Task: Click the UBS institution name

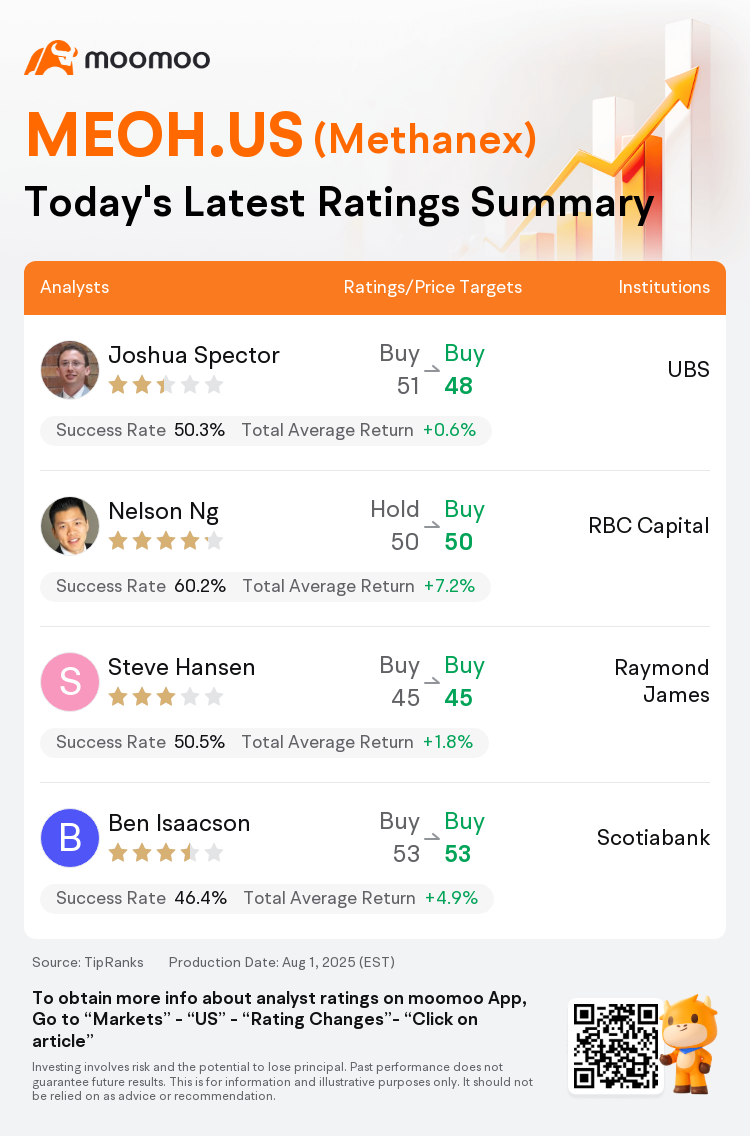Action: (x=688, y=370)
